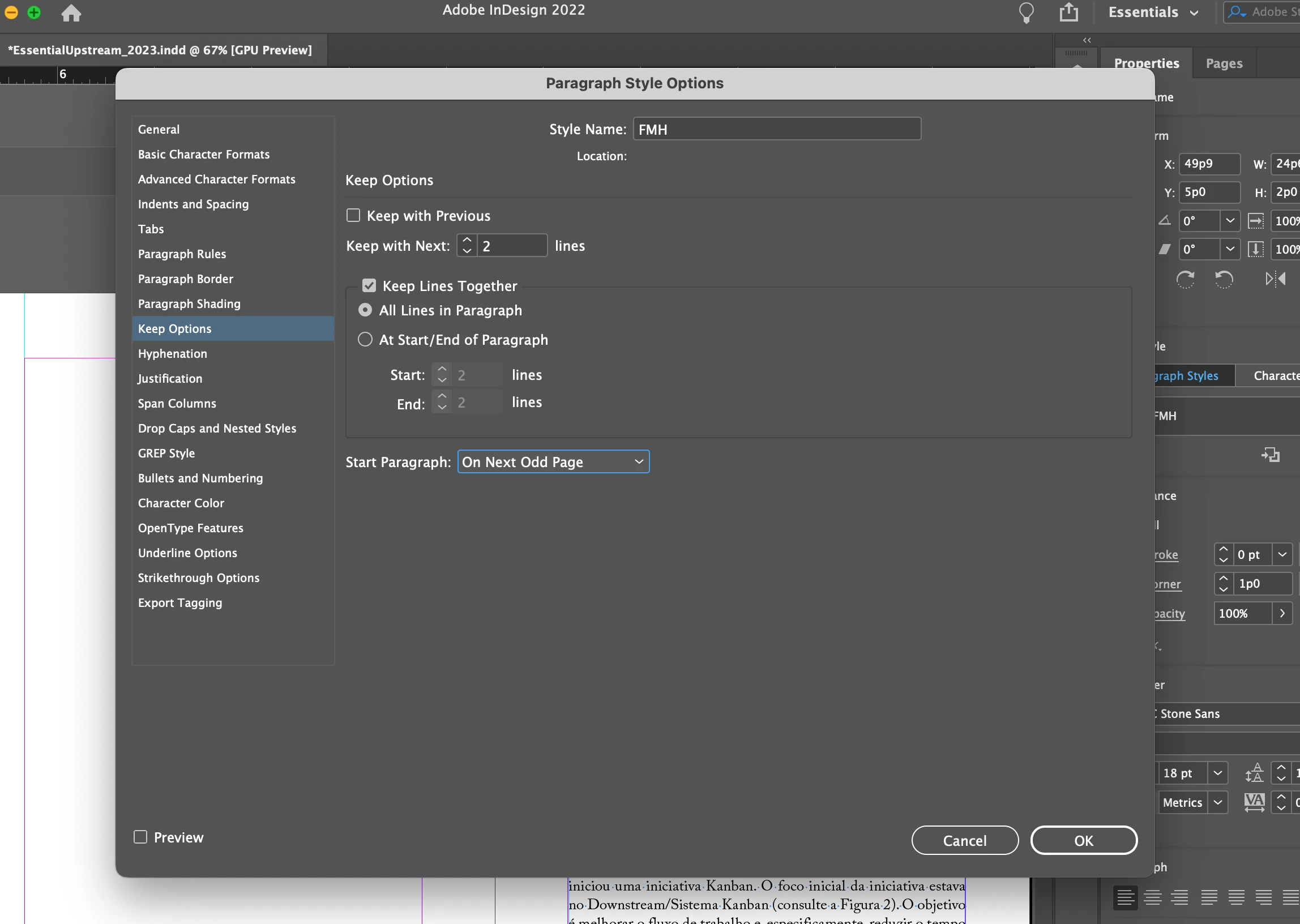Click the align left paragraph icon
Screen dimensions: 1300x924
tap(1125, 897)
